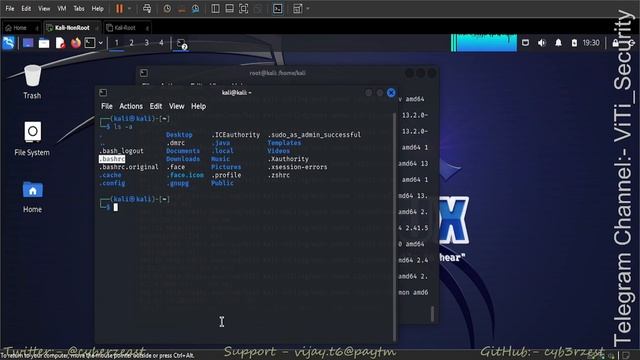Image resolution: width=640 pixels, height=360 pixels.
Task: Click .sudo_as_admin_successful in the listing
Action: click(x=314, y=135)
